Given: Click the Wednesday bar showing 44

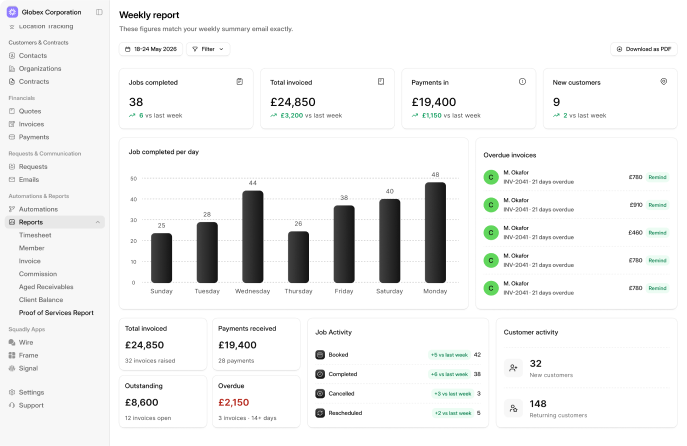Looking at the screenshot, I should click(x=253, y=237).
